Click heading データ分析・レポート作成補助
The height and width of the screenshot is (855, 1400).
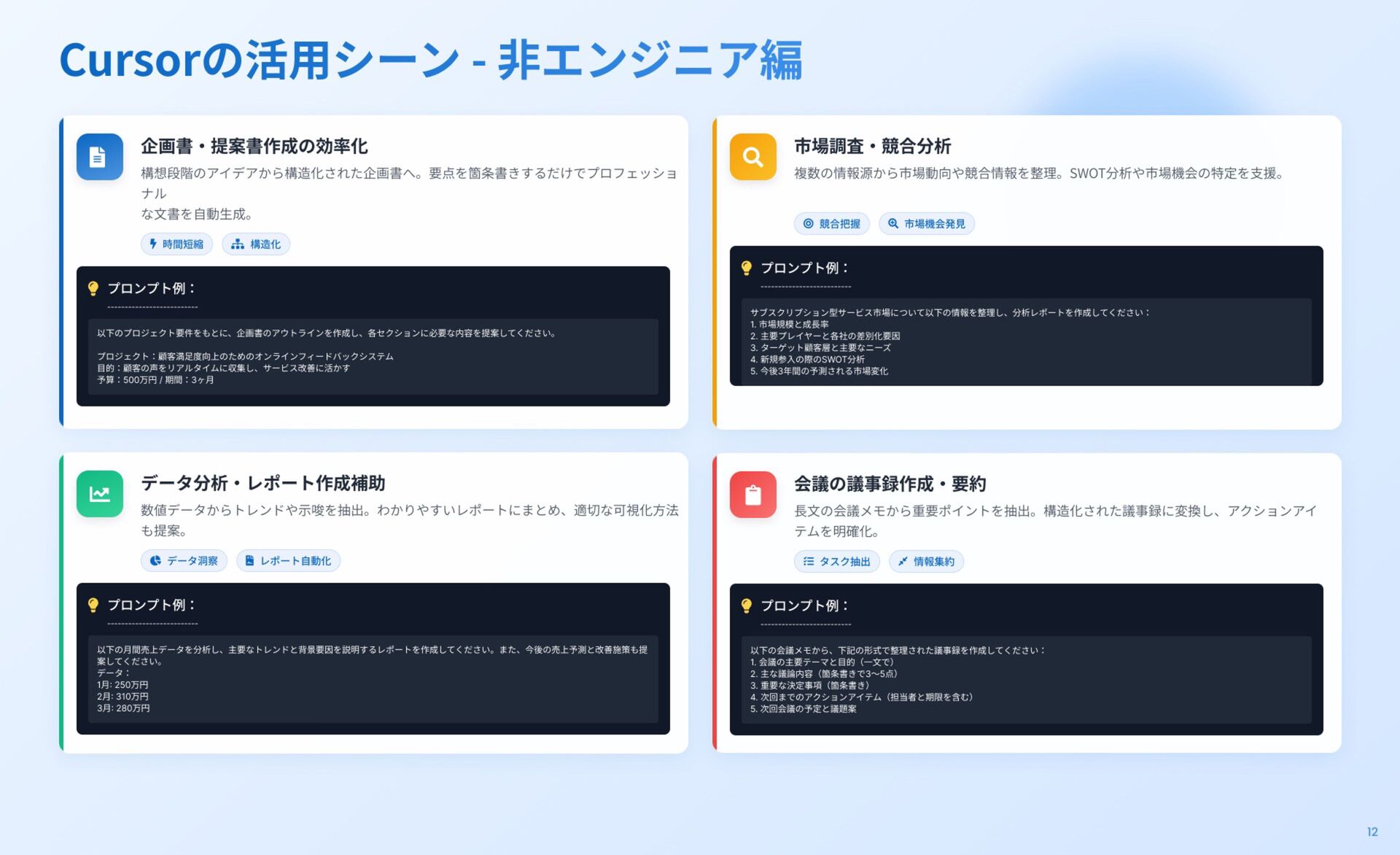(263, 483)
